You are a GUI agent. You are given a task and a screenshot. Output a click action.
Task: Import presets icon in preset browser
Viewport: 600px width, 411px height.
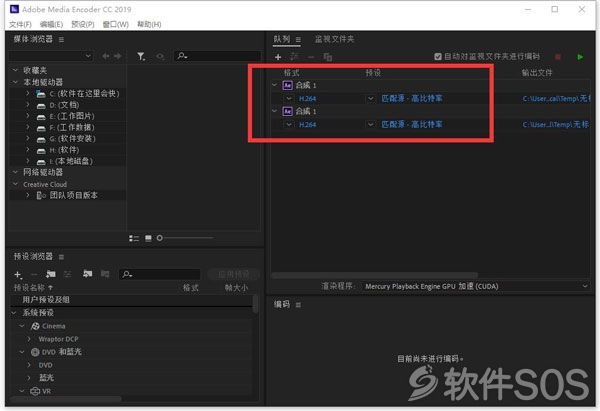click(x=88, y=274)
